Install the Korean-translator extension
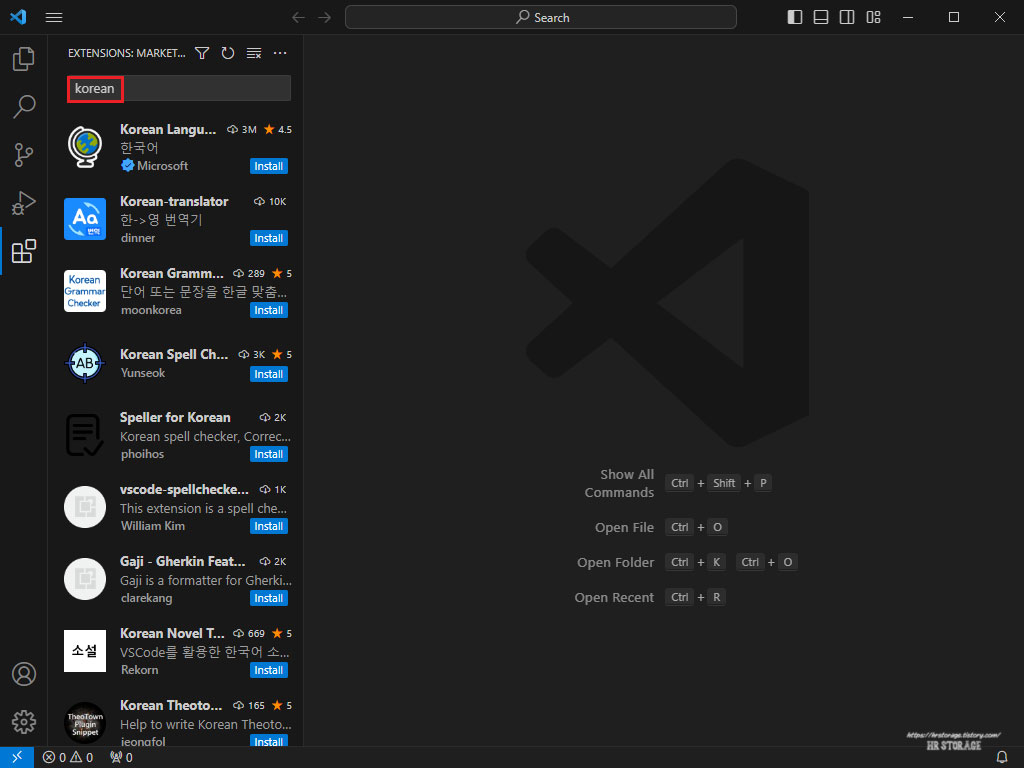Image resolution: width=1024 pixels, height=768 pixels. coord(268,238)
